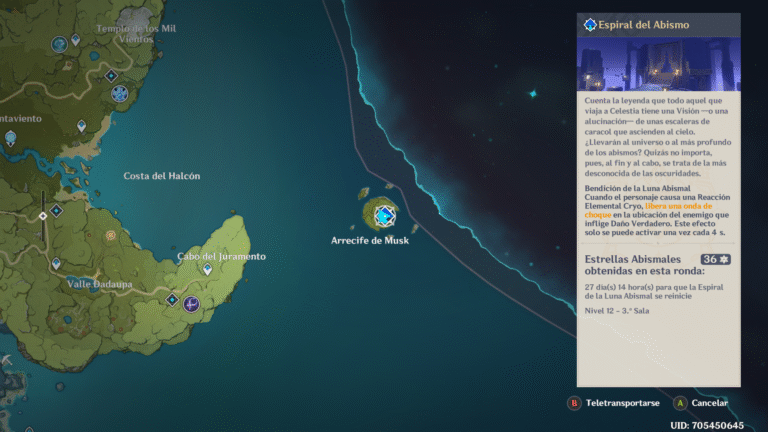The height and width of the screenshot is (432, 768).
Task: Select the Spiral Abyss icon on Arrecife de Musk island
Action: (384, 214)
